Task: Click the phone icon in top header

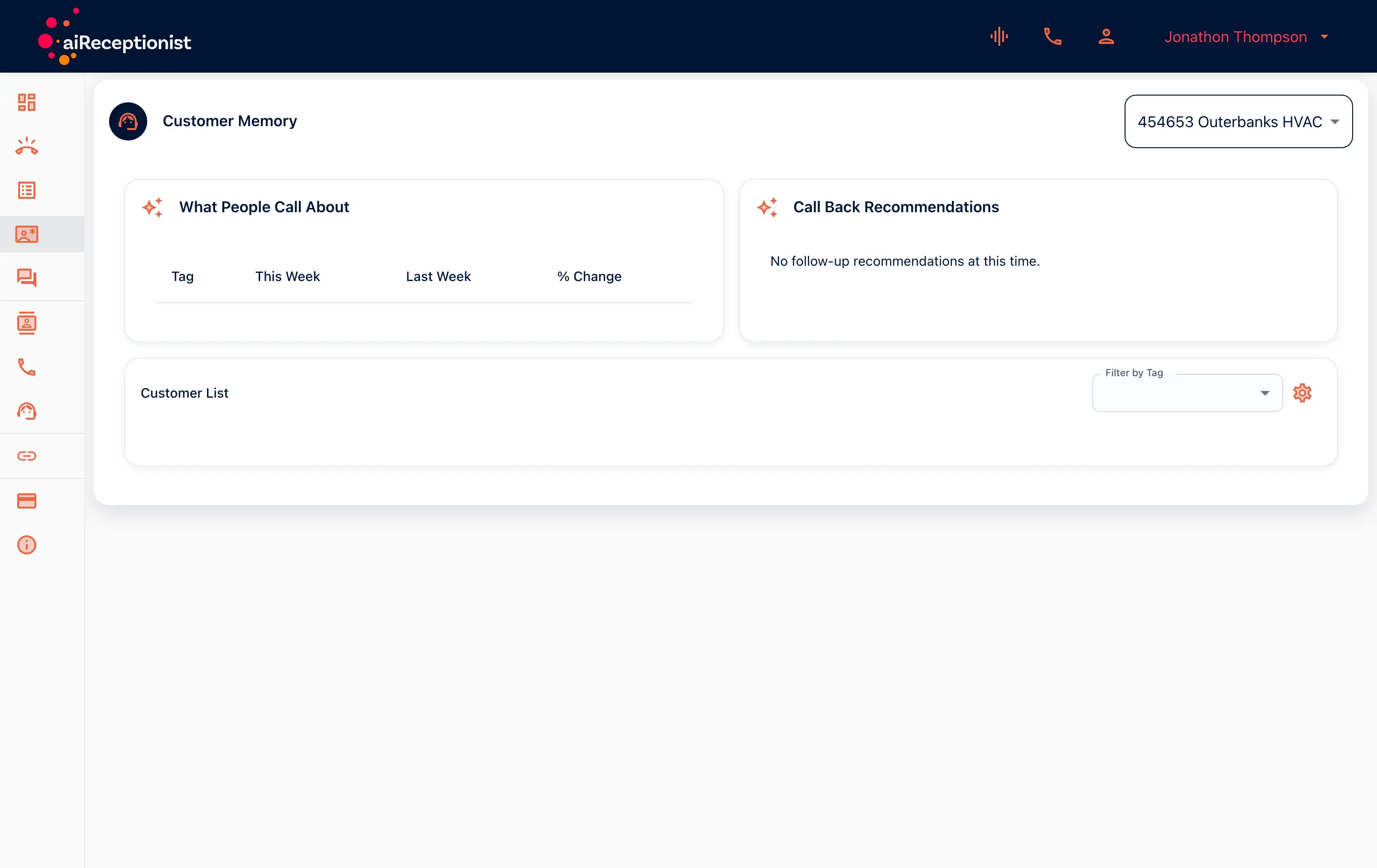Action: pos(1053,37)
